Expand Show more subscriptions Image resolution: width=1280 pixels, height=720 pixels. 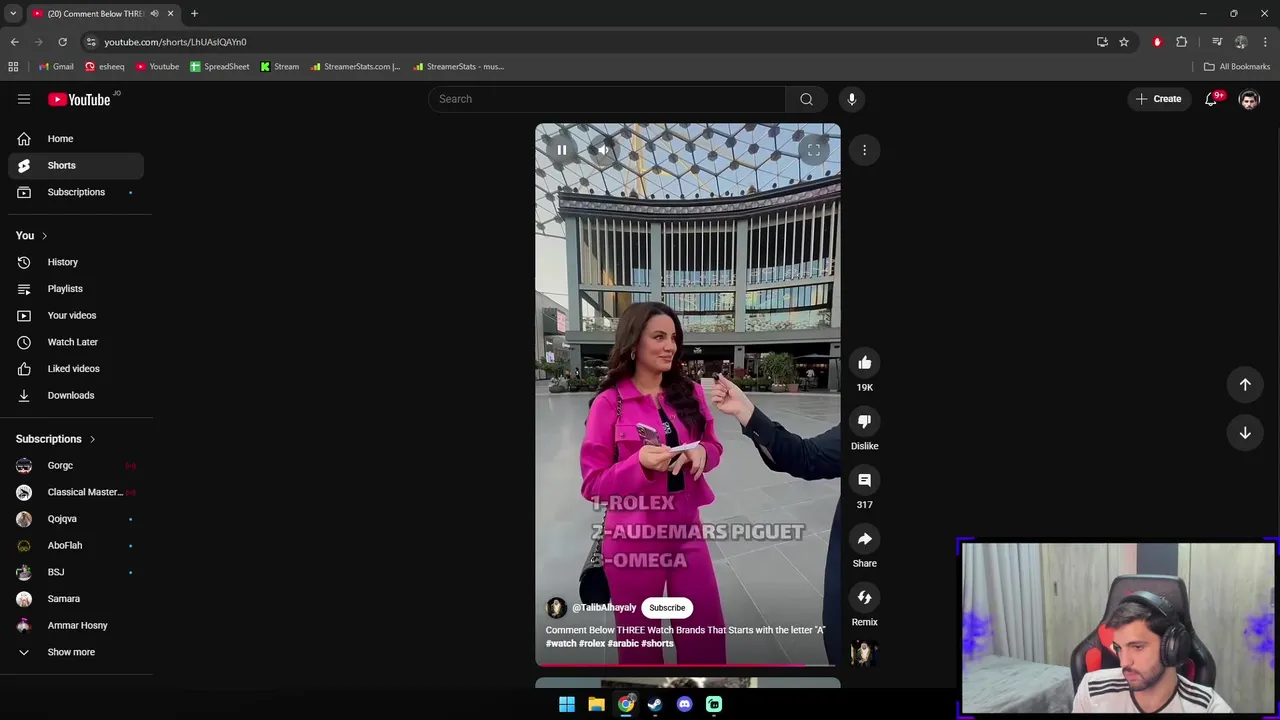point(76,652)
